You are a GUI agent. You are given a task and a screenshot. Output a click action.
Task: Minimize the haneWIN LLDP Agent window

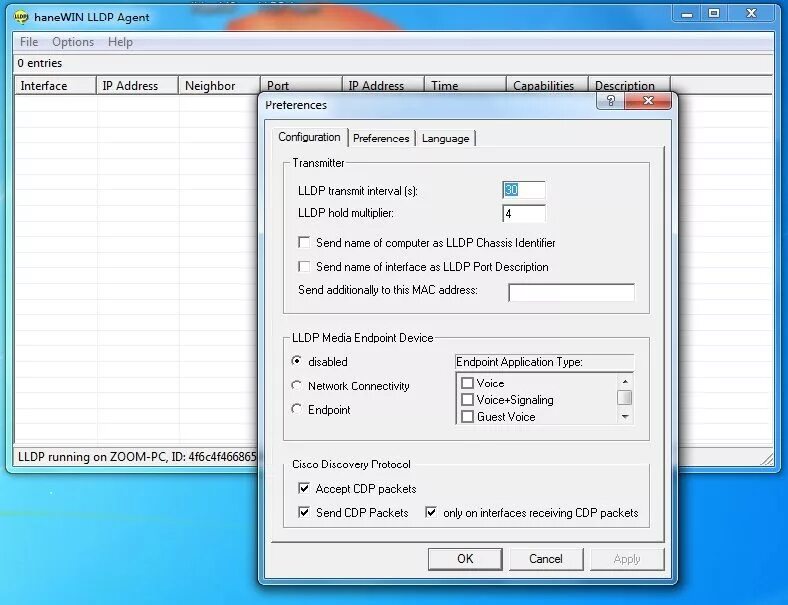coord(686,14)
